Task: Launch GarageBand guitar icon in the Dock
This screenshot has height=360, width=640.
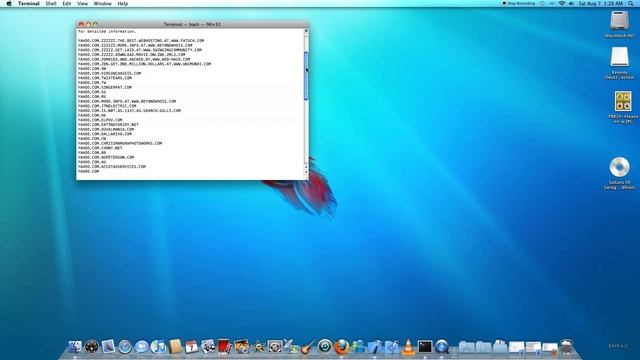Action: pyautogui.click(x=308, y=347)
